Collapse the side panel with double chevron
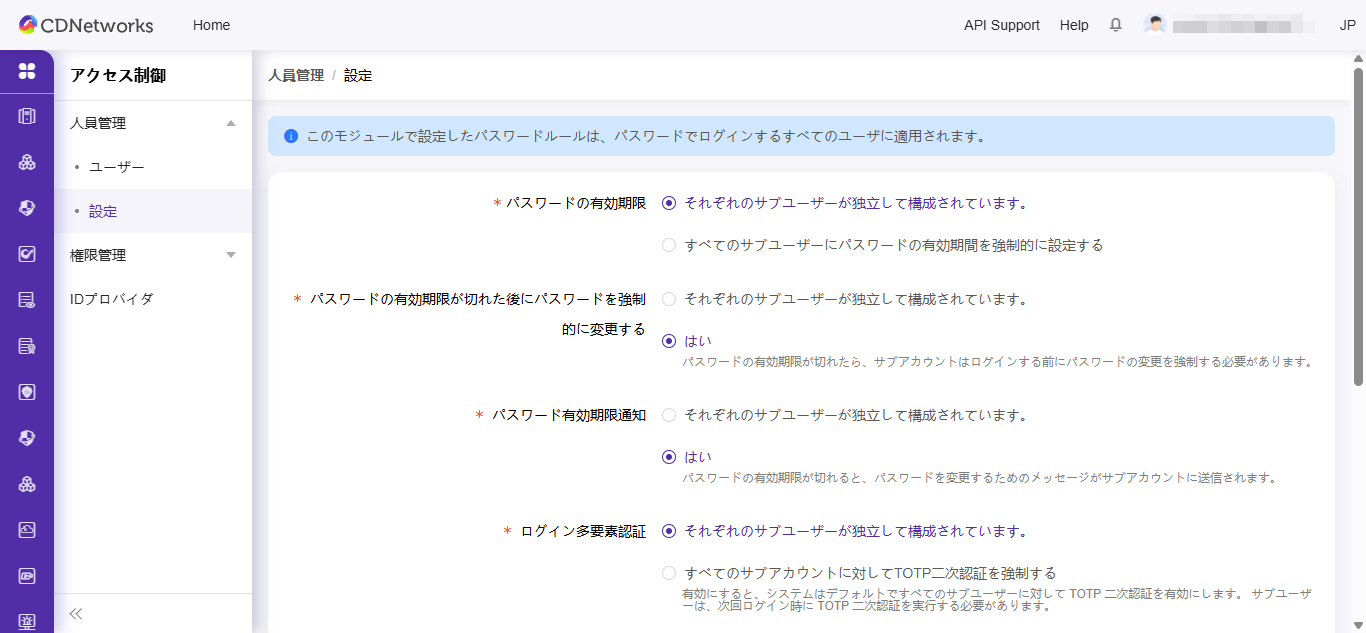Viewport: 1366px width, 633px height. 76,613
